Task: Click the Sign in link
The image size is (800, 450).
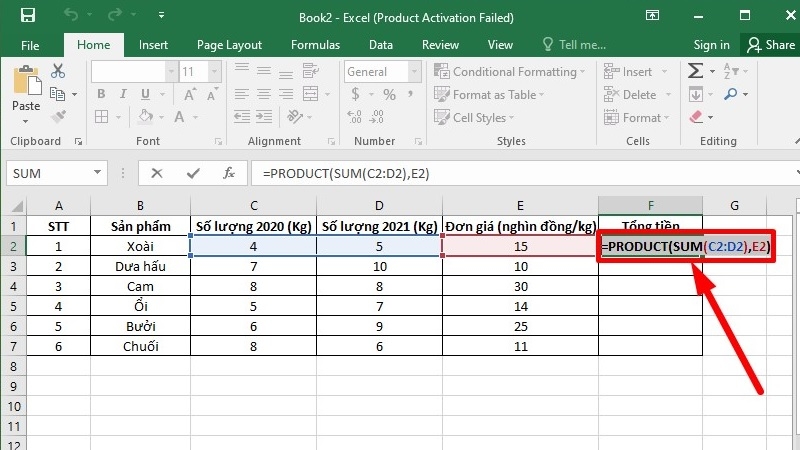Action: 711,45
